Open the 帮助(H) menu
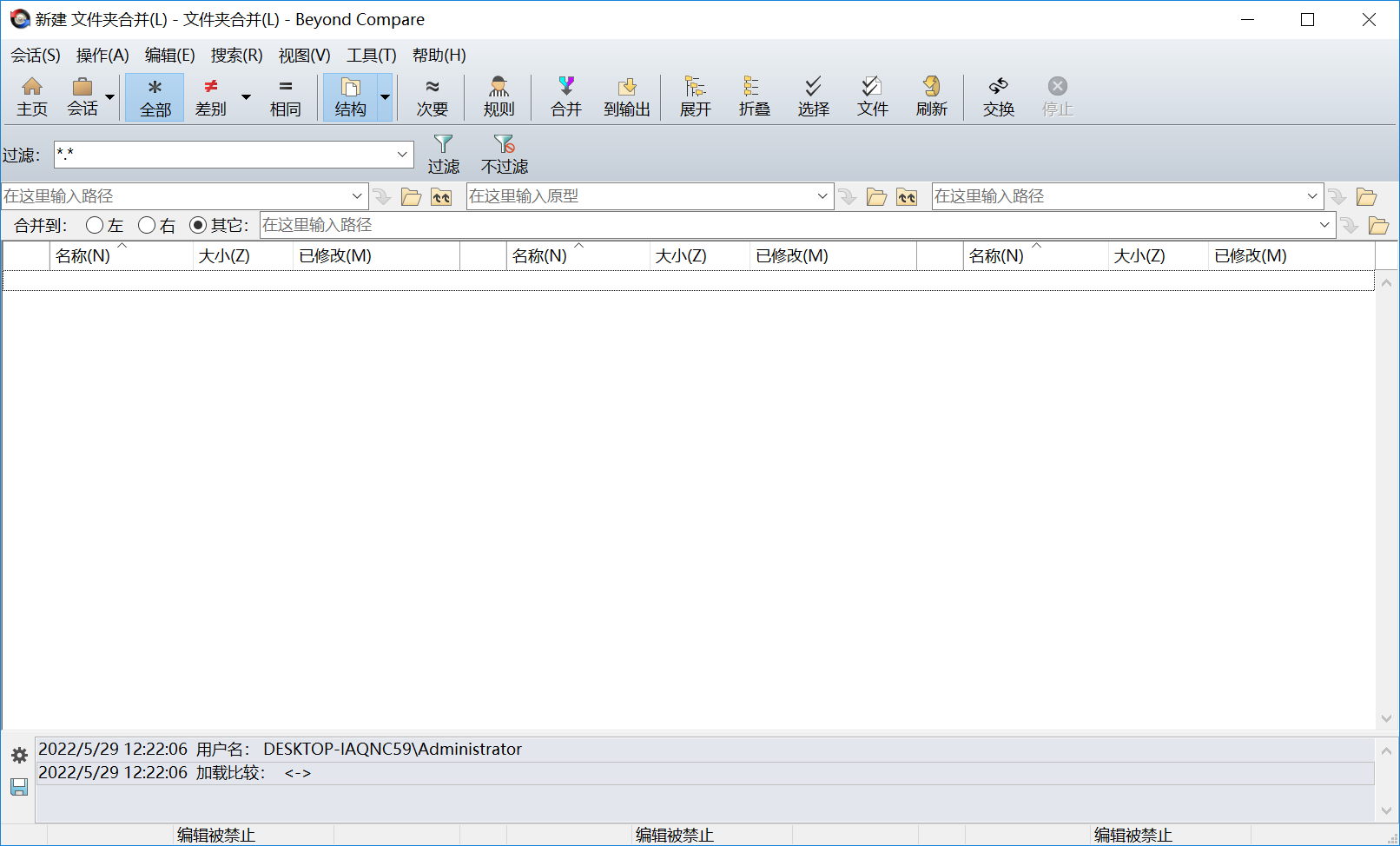Image resolution: width=1400 pixels, height=846 pixels. pyautogui.click(x=439, y=56)
